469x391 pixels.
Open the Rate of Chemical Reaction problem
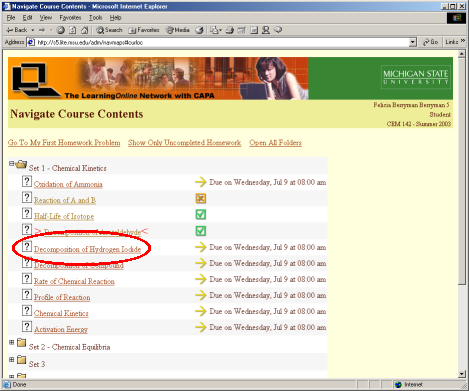(x=74, y=281)
